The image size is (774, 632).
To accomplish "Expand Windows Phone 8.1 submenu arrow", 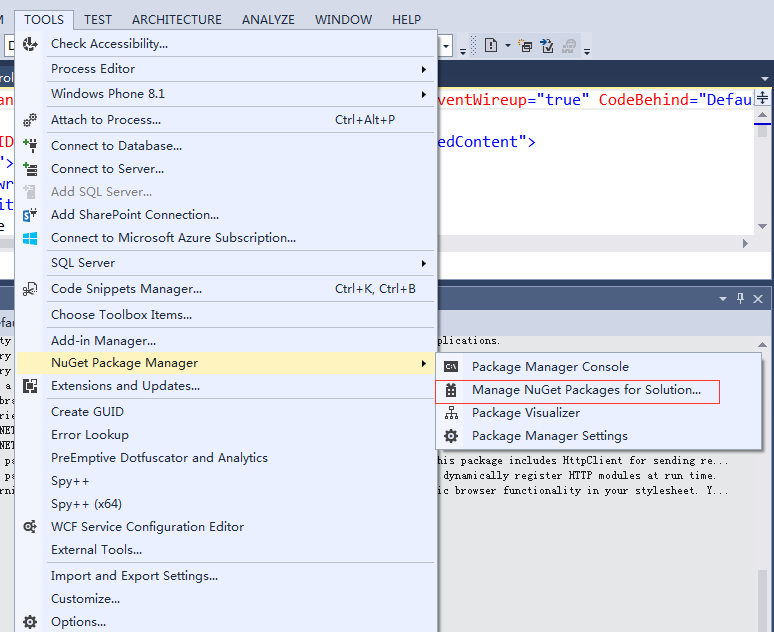I will 424,94.
